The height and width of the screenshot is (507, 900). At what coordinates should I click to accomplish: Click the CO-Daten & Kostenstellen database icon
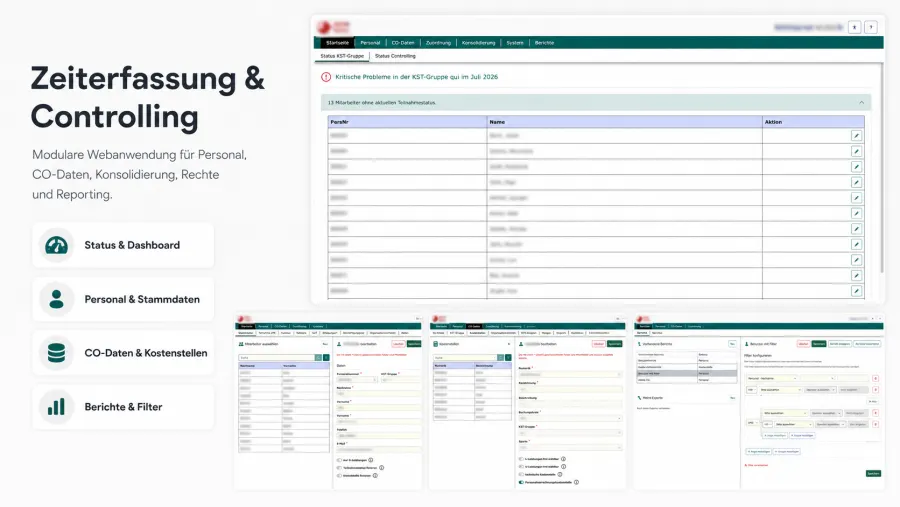click(x=56, y=353)
